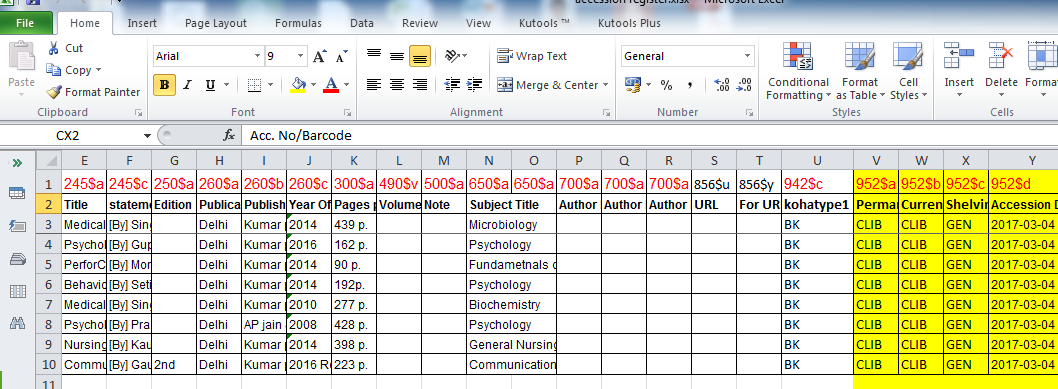Center text horizontally
The width and height of the screenshot is (1058, 389).
click(397, 85)
